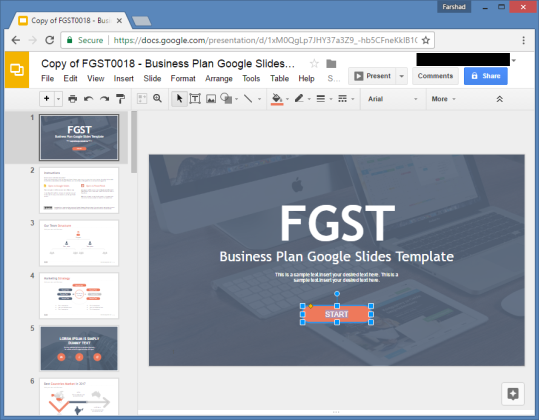The image size is (539, 420).
Task: Click the line color pencil icon
Action: click(x=299, y=99)
